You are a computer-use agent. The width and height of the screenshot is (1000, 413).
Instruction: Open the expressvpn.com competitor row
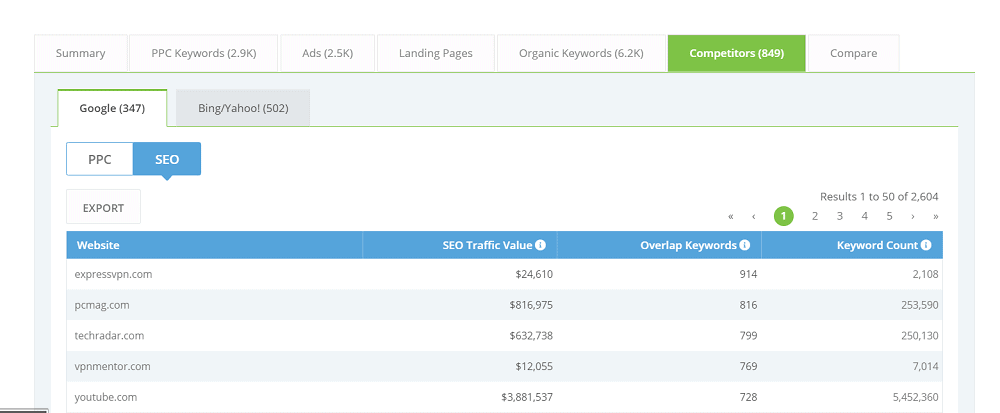[504, 275]
